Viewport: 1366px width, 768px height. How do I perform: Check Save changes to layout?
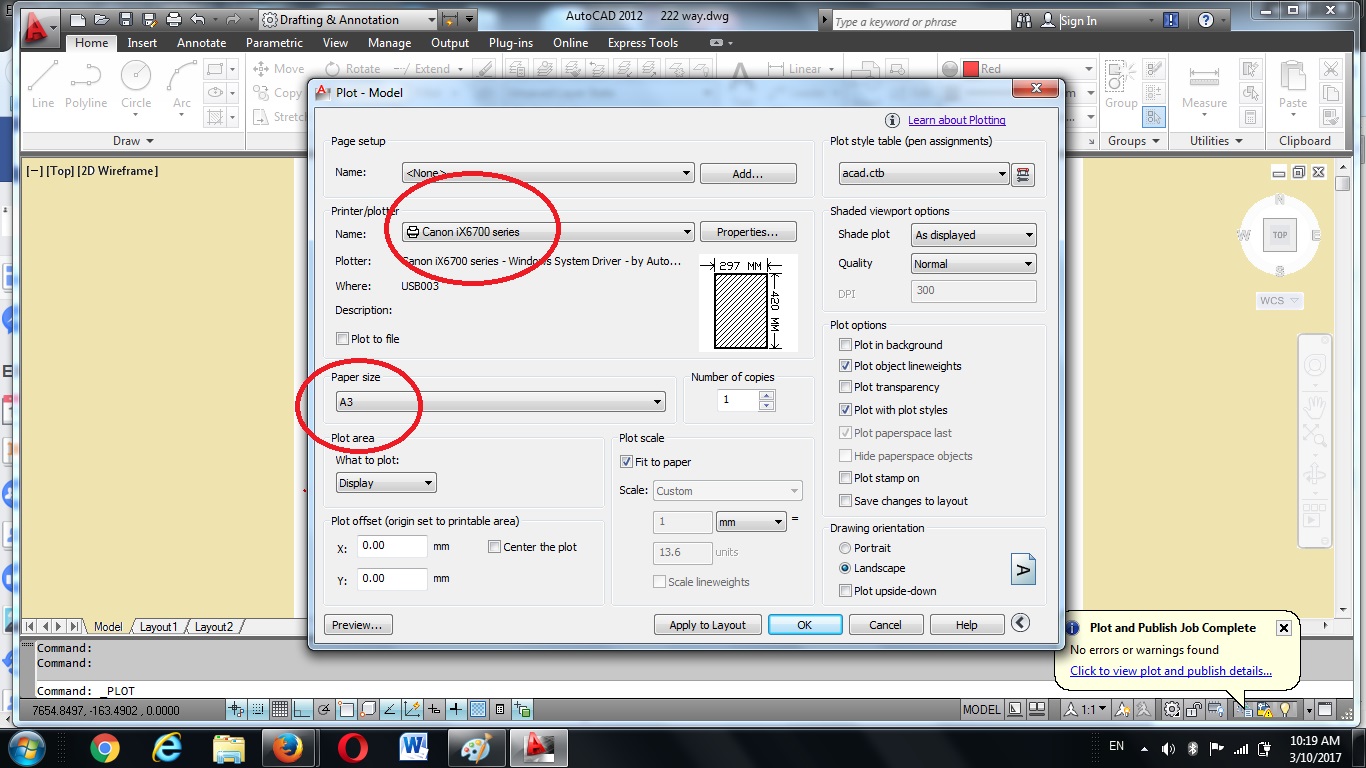pyautogui.click(x=846, y=501)
